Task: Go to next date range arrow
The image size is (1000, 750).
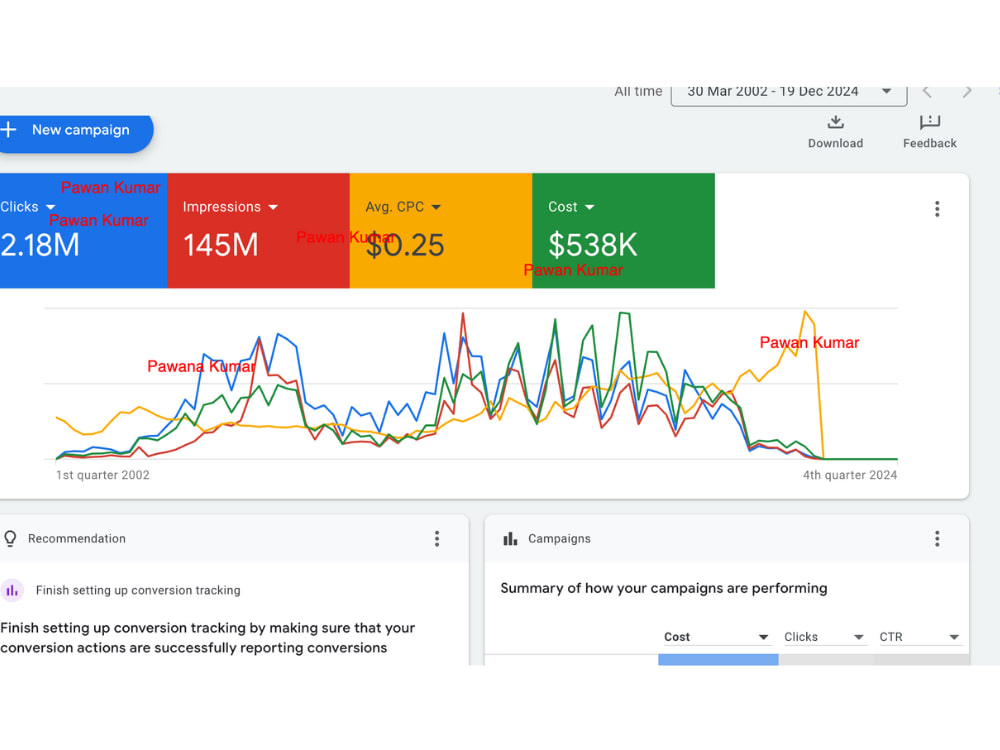Action: [967, 92]
